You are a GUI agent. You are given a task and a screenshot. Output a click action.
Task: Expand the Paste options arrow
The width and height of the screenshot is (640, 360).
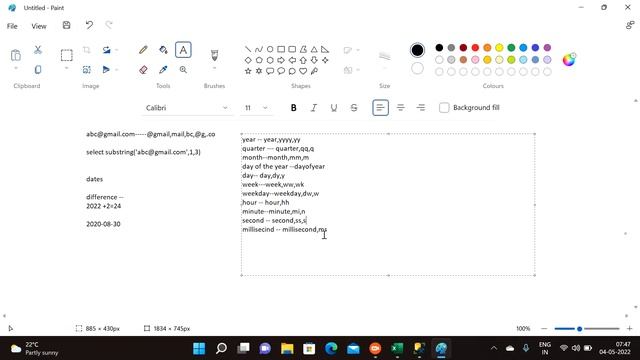(16, 68)
